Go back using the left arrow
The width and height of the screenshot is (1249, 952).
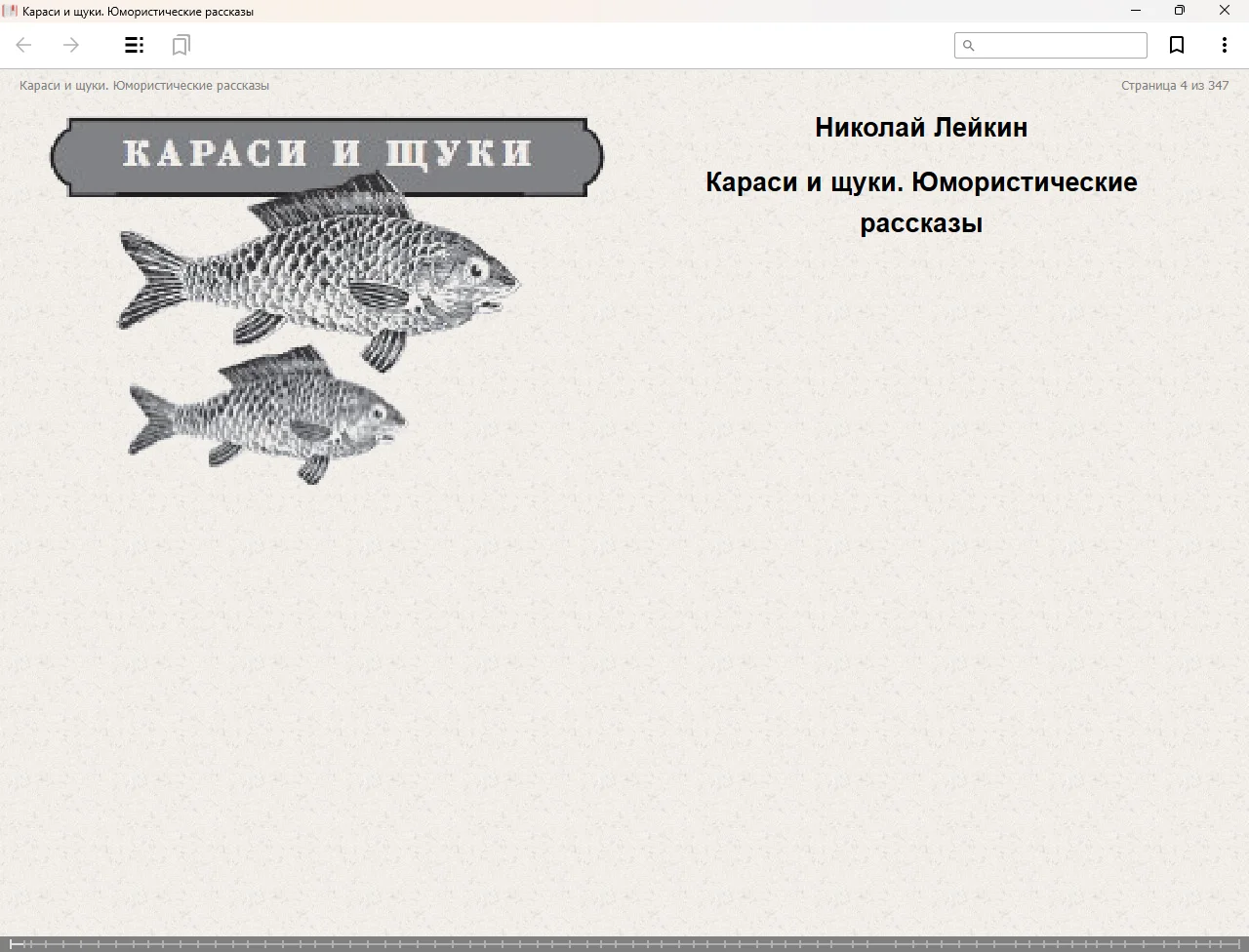tap(24, 45)
